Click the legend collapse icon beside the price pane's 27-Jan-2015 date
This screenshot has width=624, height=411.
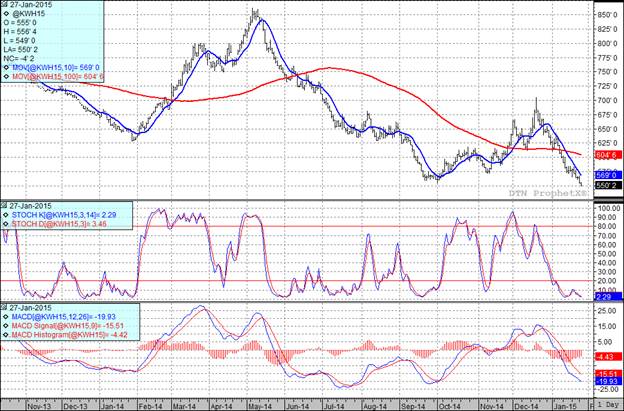pyautogui.click(x=4, y=5)
